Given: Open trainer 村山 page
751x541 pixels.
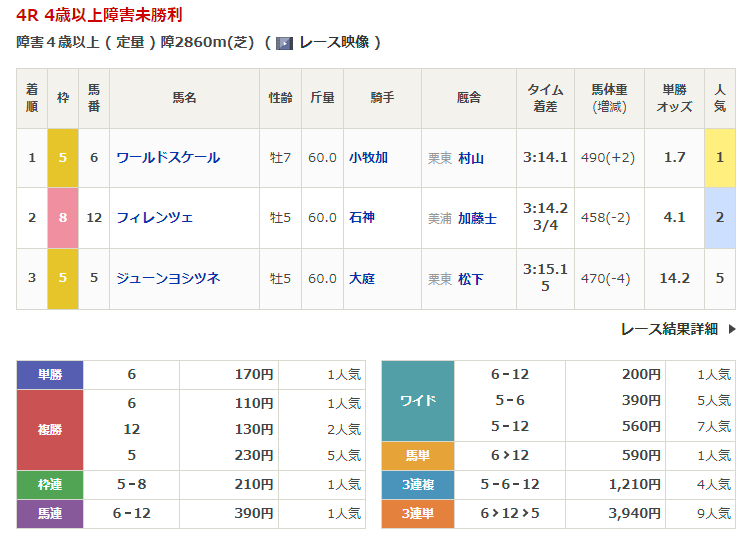Looking at the screenshot, I should point(471,158).
